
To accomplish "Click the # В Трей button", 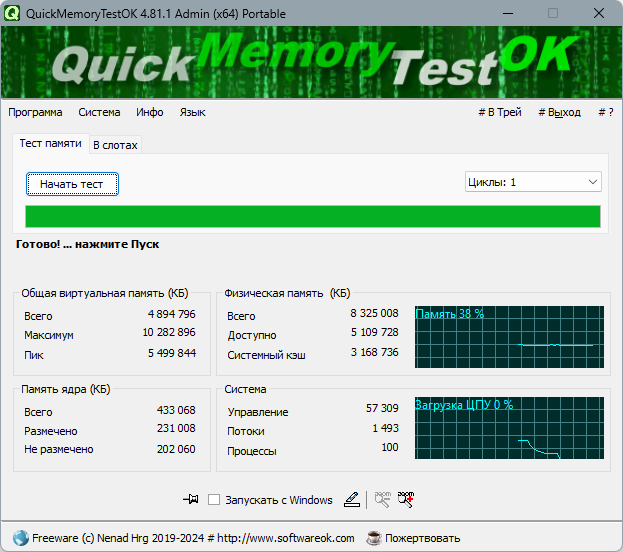I will pyautogui.click(x=500, y=112).
